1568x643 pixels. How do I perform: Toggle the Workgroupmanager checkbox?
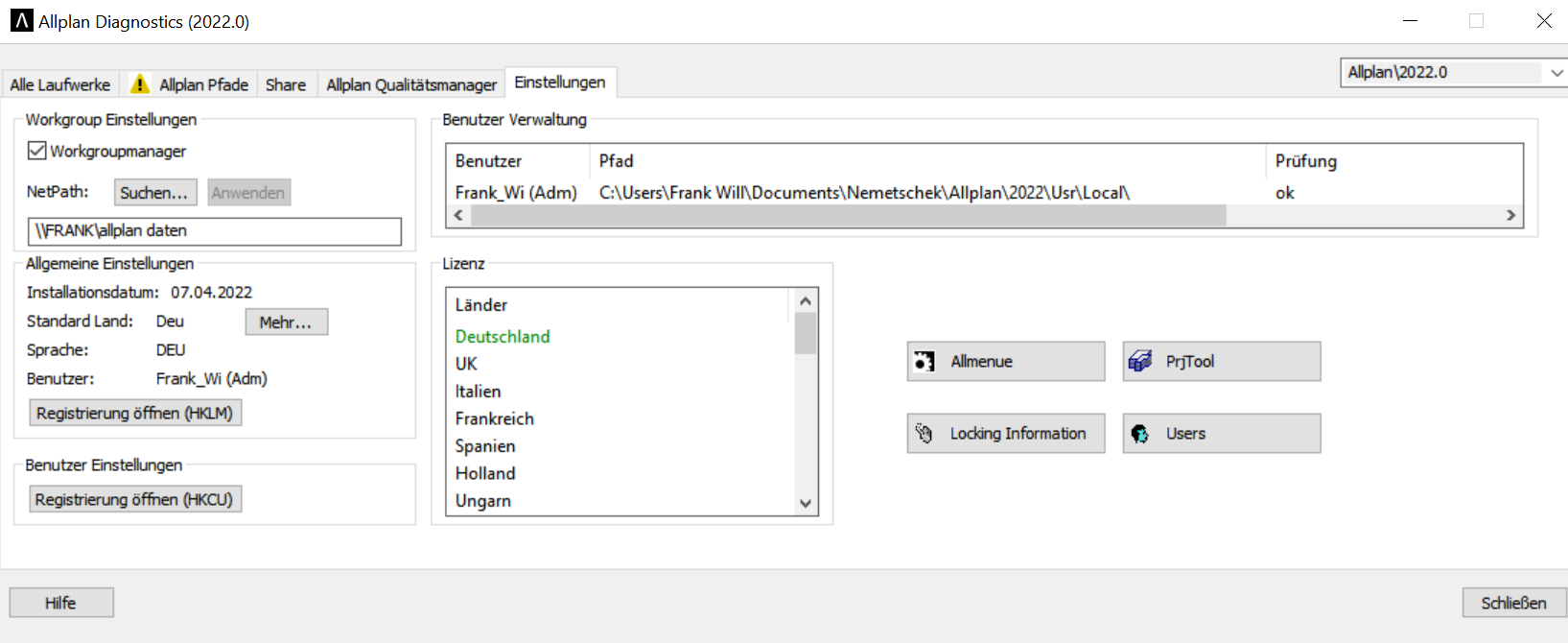[x=37, y=151]
